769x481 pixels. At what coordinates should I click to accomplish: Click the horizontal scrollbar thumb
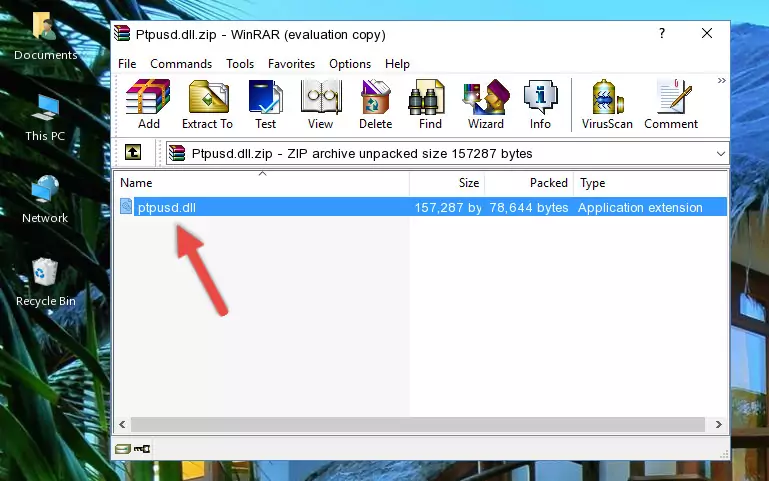(418, 424)
